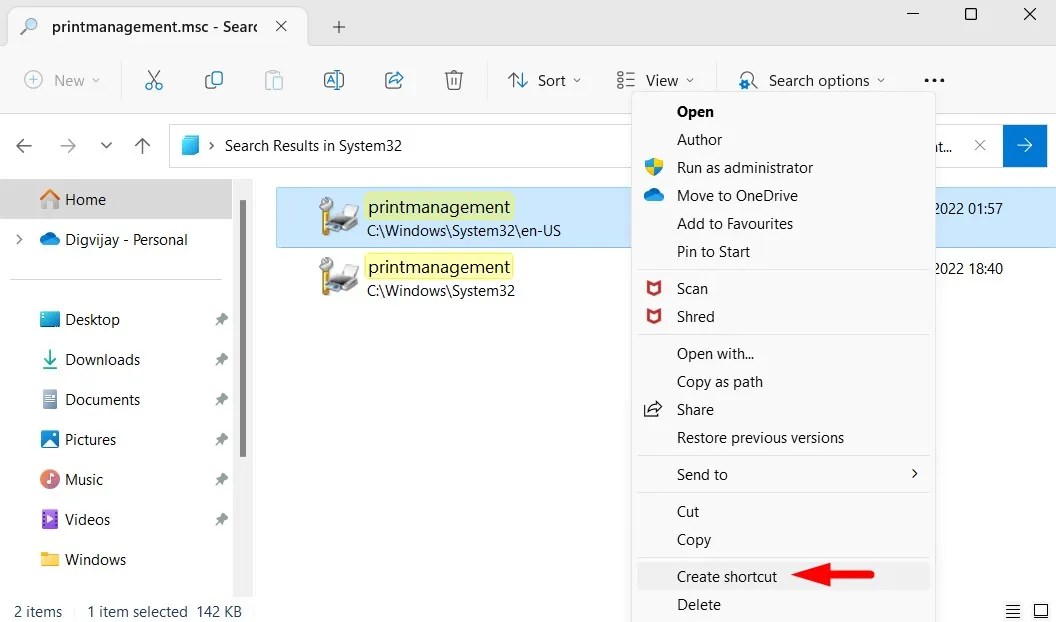Expand the New button chevron
The width and height of the screenshot is (1056, 622).
click(x=95, y=80)
